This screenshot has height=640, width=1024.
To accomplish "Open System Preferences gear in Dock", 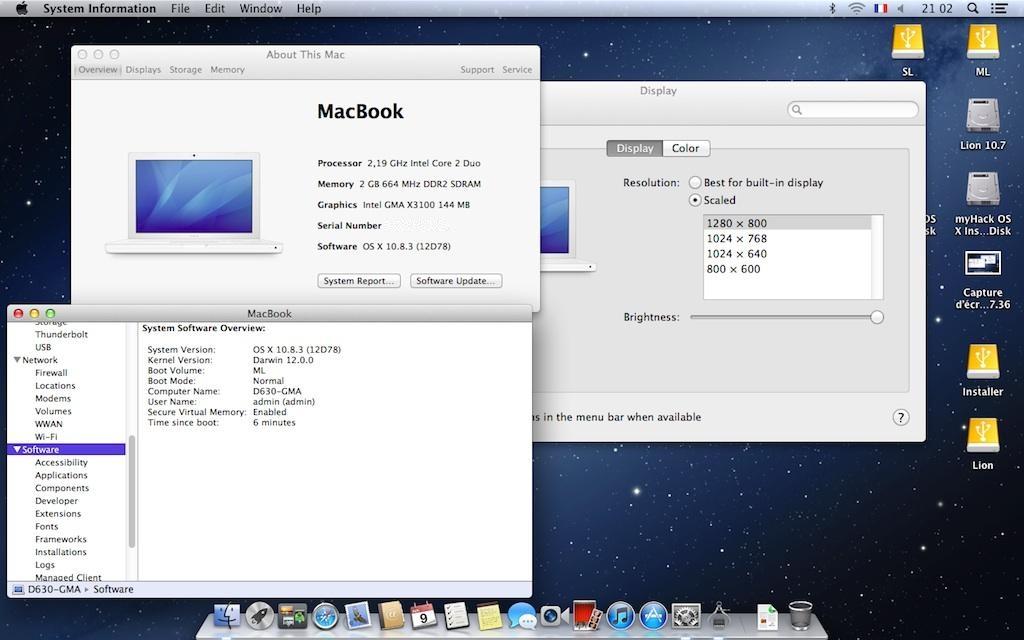I will pos(686,615).
